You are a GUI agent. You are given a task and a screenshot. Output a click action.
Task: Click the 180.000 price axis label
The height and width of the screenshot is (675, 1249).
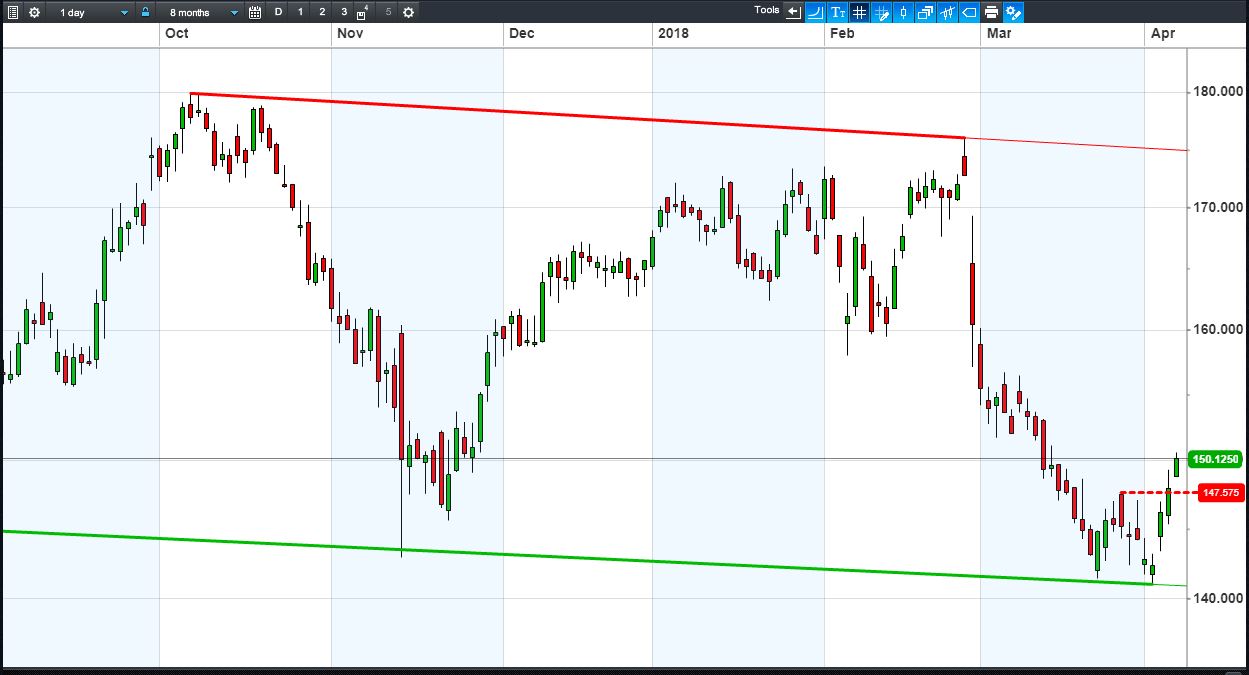[x=1216, y=93]
